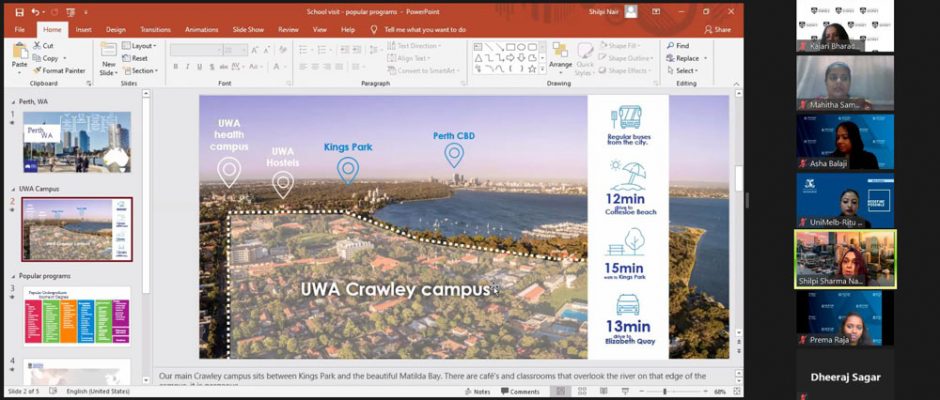
Task: Select the Rectangle shape in shapes gallery
Action: pyautogui.click(x=510, y=46)
